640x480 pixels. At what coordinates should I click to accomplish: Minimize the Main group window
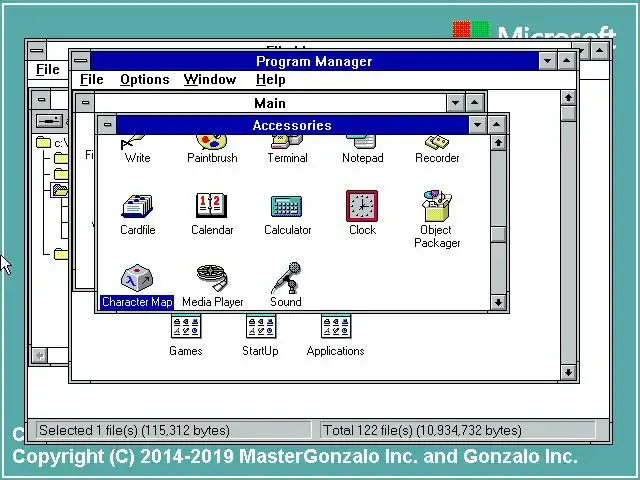click(456, 103)
